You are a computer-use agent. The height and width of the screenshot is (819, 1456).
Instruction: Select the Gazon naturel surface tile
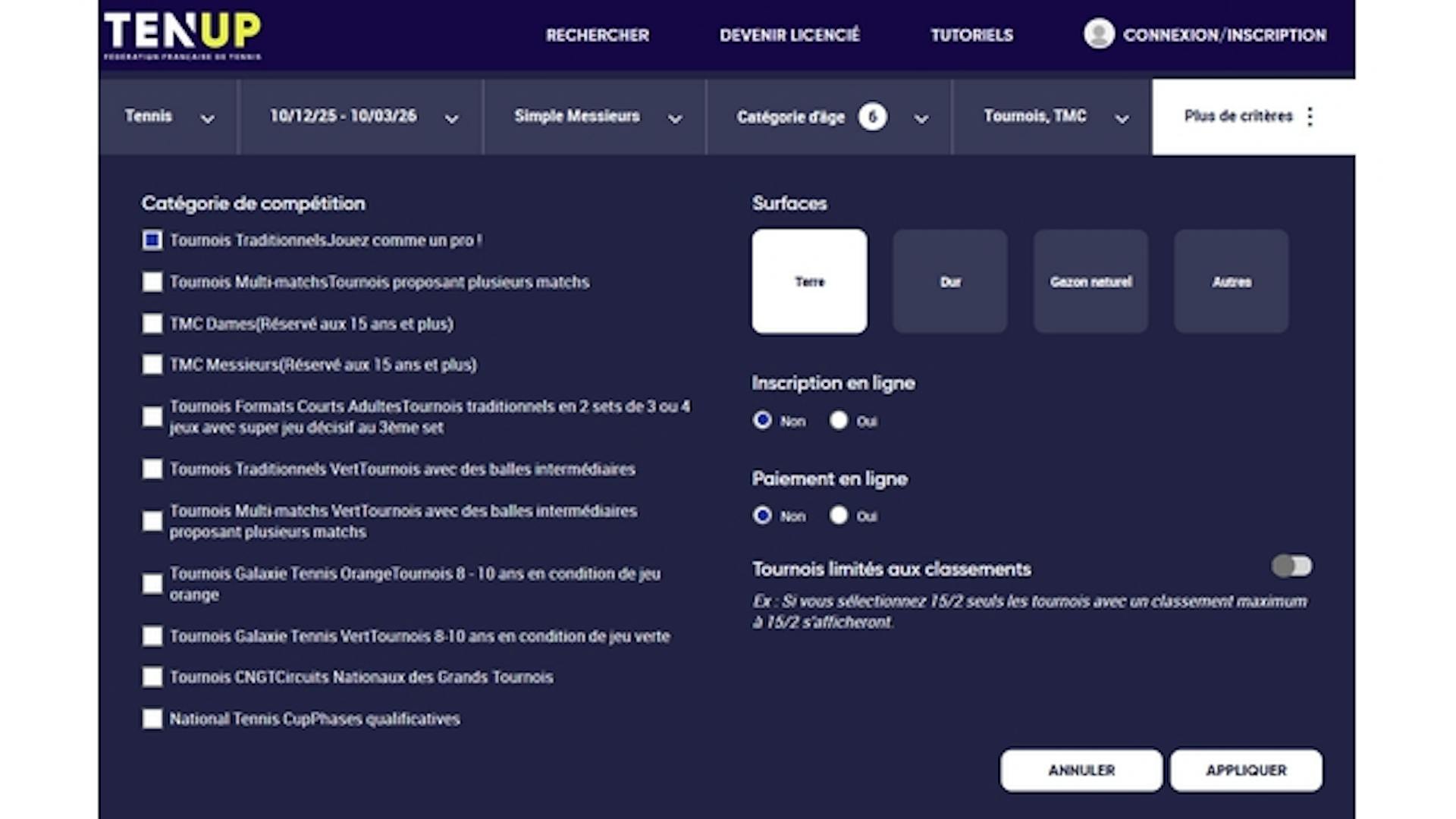(1090, 281)
